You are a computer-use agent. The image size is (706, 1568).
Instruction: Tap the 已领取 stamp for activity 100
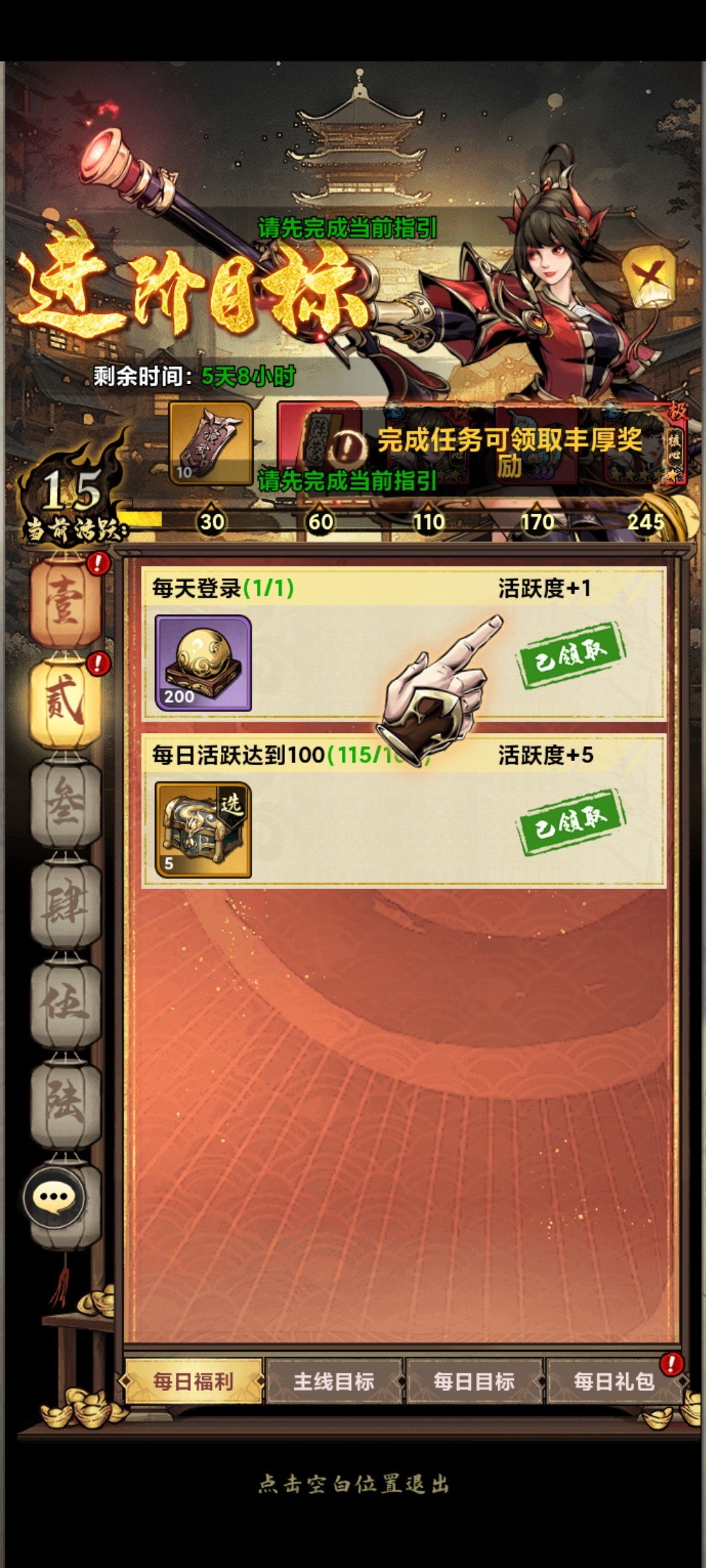571,822
